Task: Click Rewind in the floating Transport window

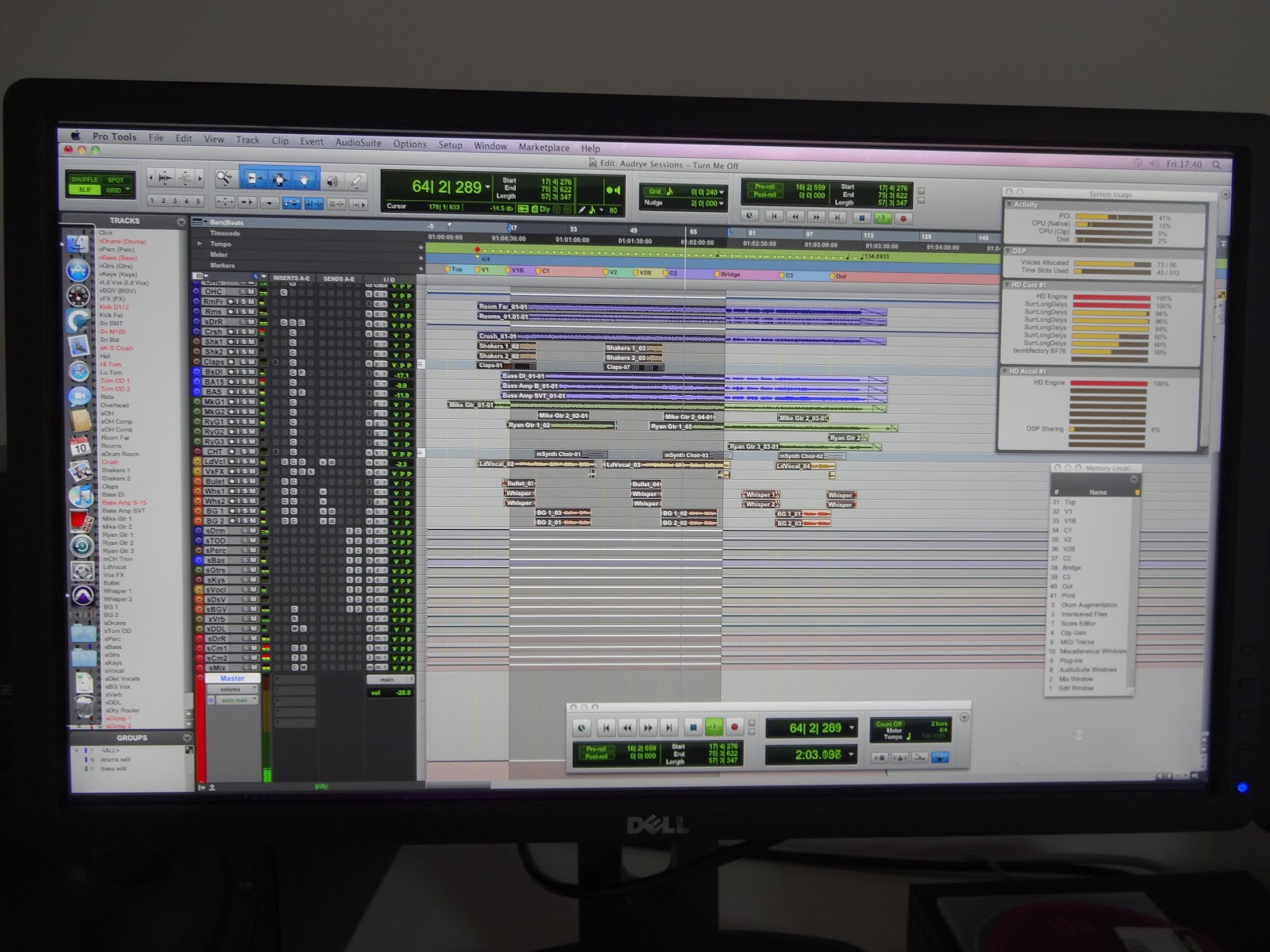Action: [627, 727]
